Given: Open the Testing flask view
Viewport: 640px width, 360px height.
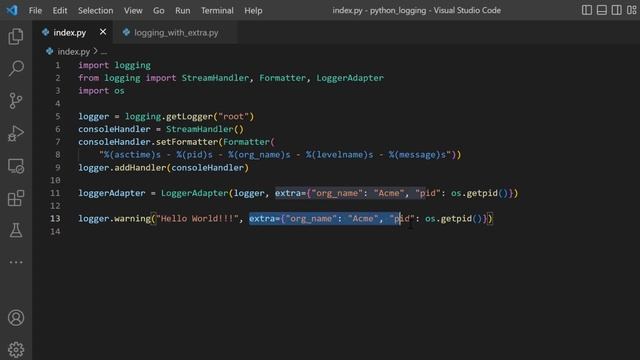Looking at the screenshot, I should coord(16,231).
